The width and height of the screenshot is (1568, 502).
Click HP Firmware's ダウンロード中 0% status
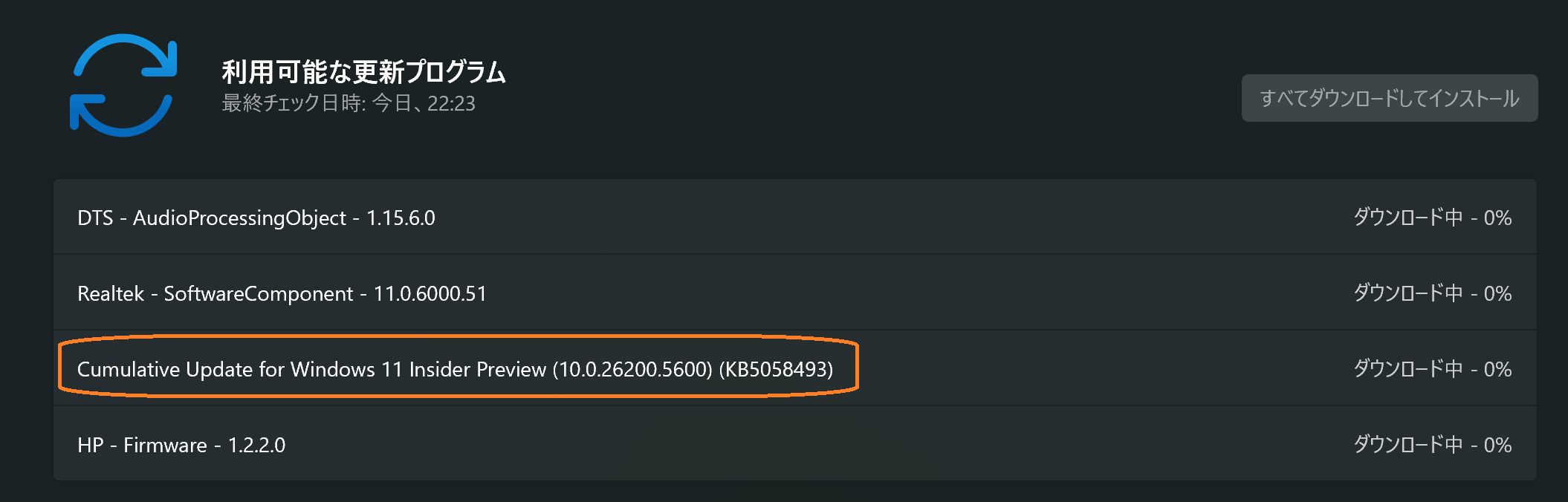pos(1432,445)
